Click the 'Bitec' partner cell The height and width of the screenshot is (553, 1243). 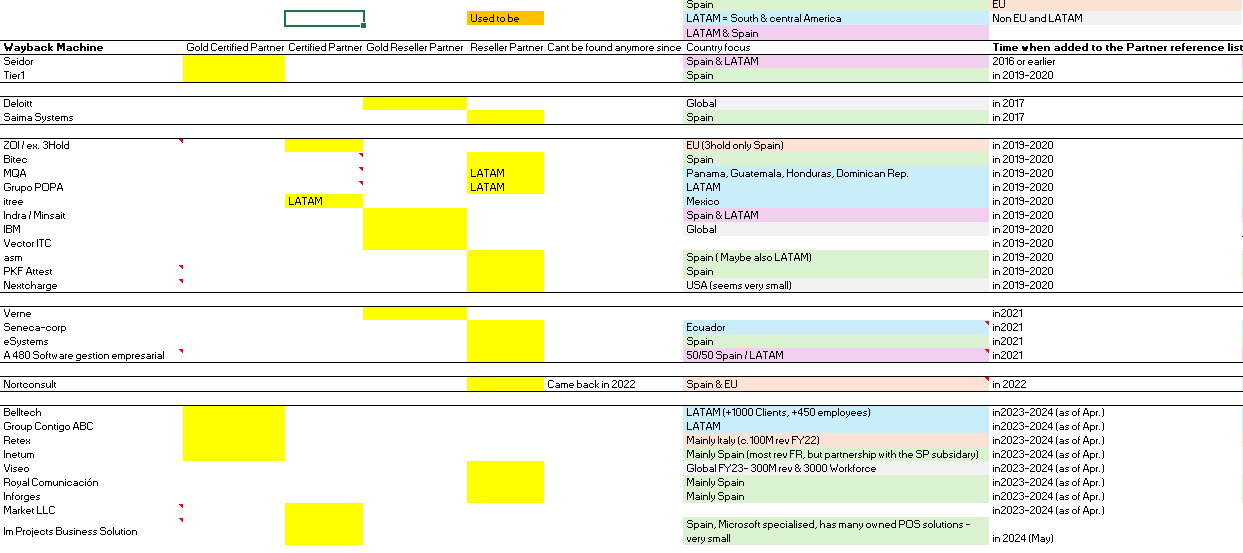tap(92, 159)
